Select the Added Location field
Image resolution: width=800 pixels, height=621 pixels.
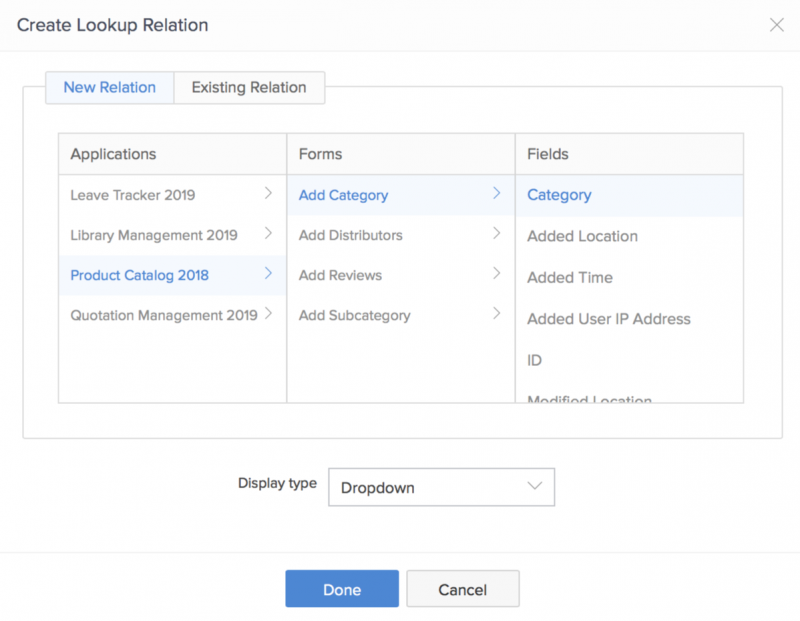582,236
